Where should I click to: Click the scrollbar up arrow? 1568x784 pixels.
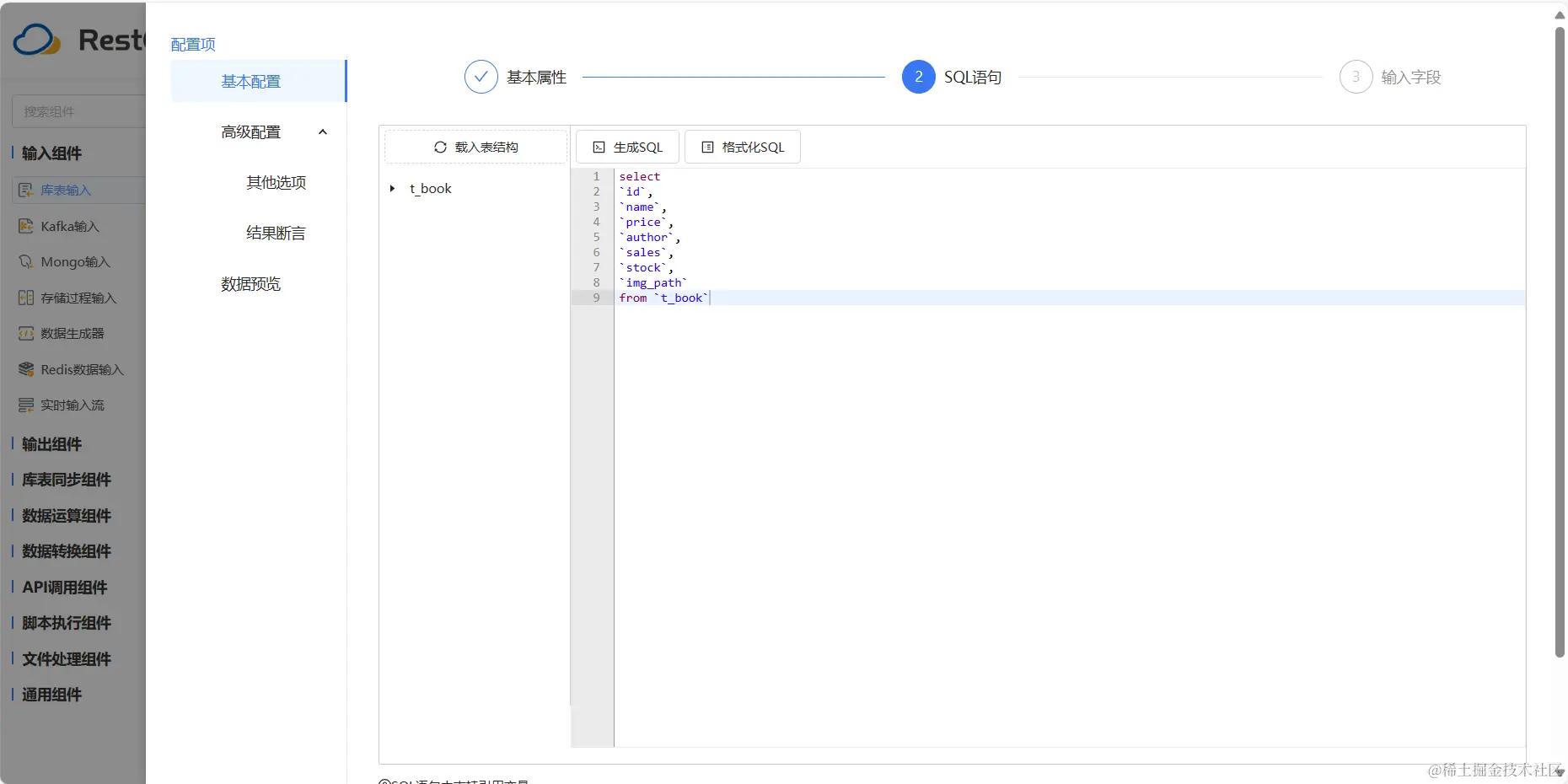click(x=1560, y=14)
